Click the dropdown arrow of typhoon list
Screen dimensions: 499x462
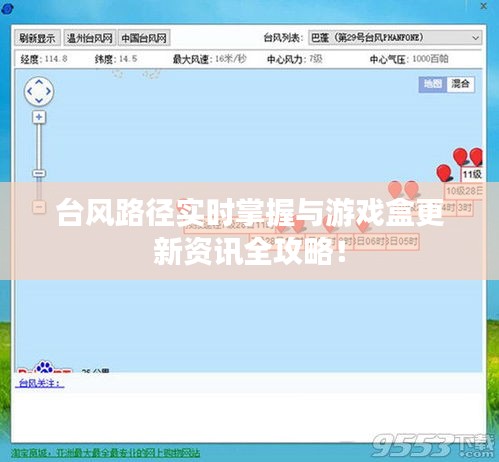(x=476, y=38)
